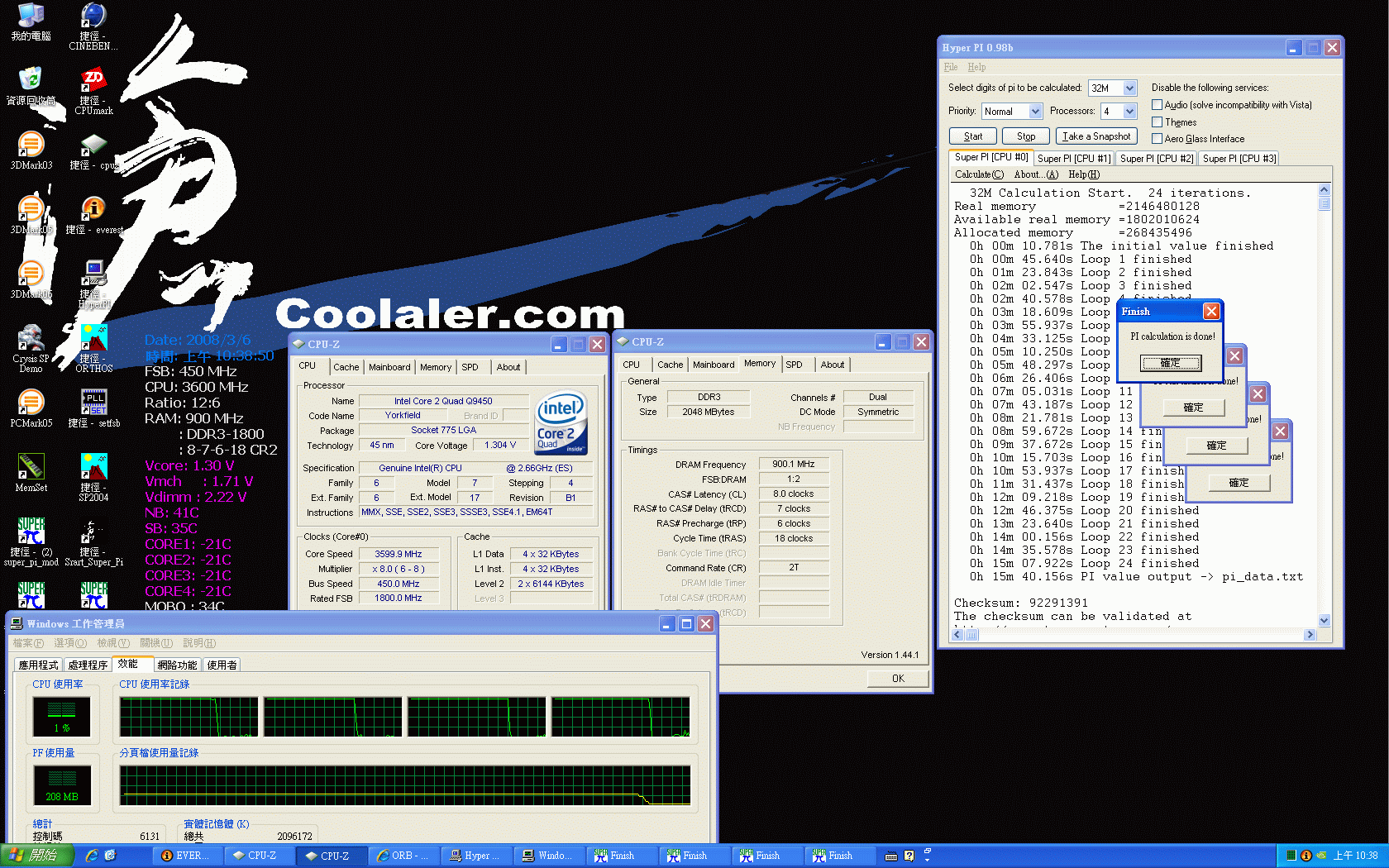Click the Start button on taskbar

tap(37, 856)
